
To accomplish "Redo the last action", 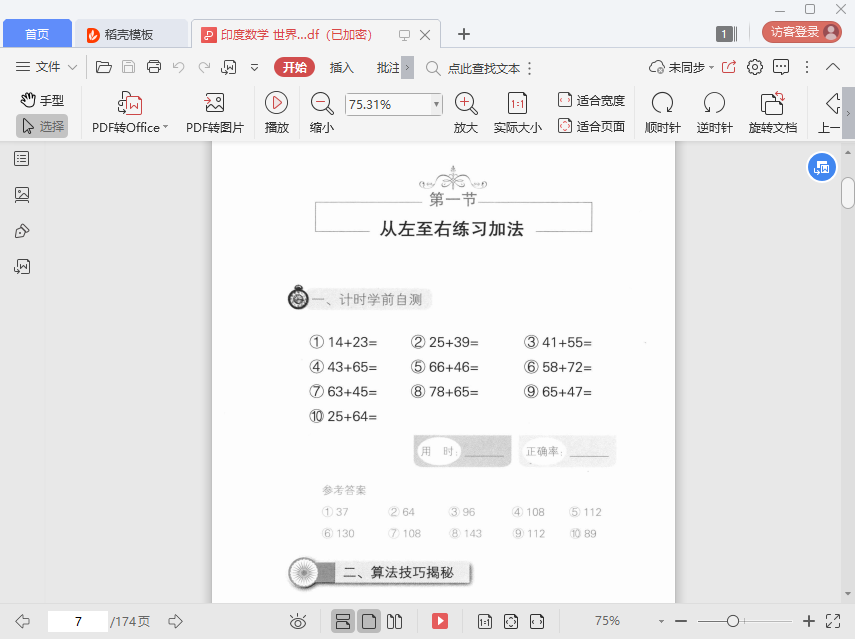I will (204, 67).
